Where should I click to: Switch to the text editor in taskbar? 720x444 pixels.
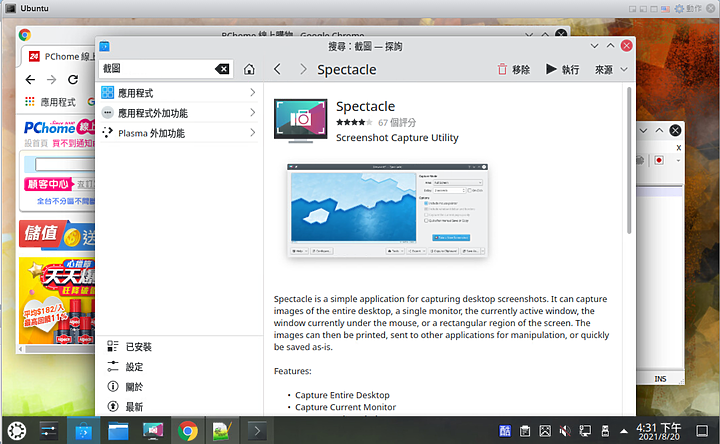click(223, 431)
